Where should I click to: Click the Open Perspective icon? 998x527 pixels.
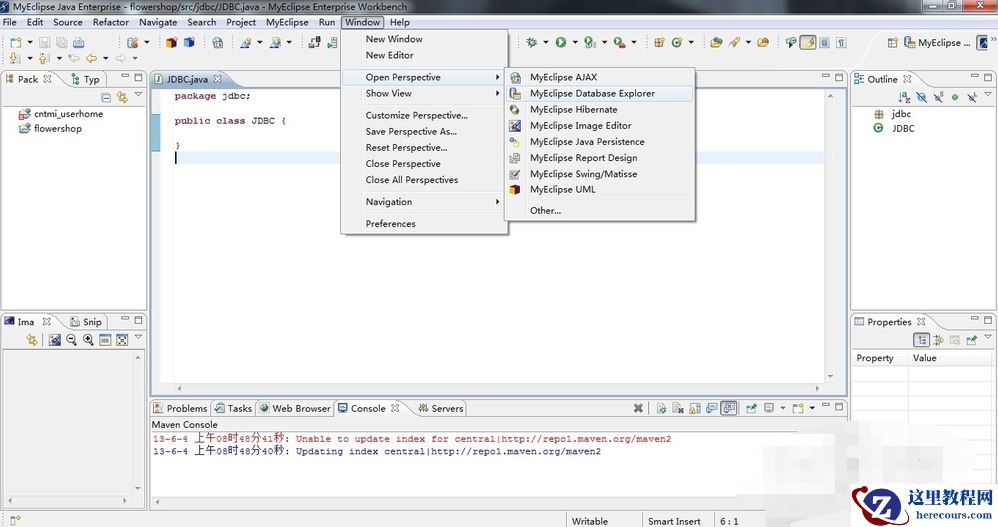coord(893,43)
